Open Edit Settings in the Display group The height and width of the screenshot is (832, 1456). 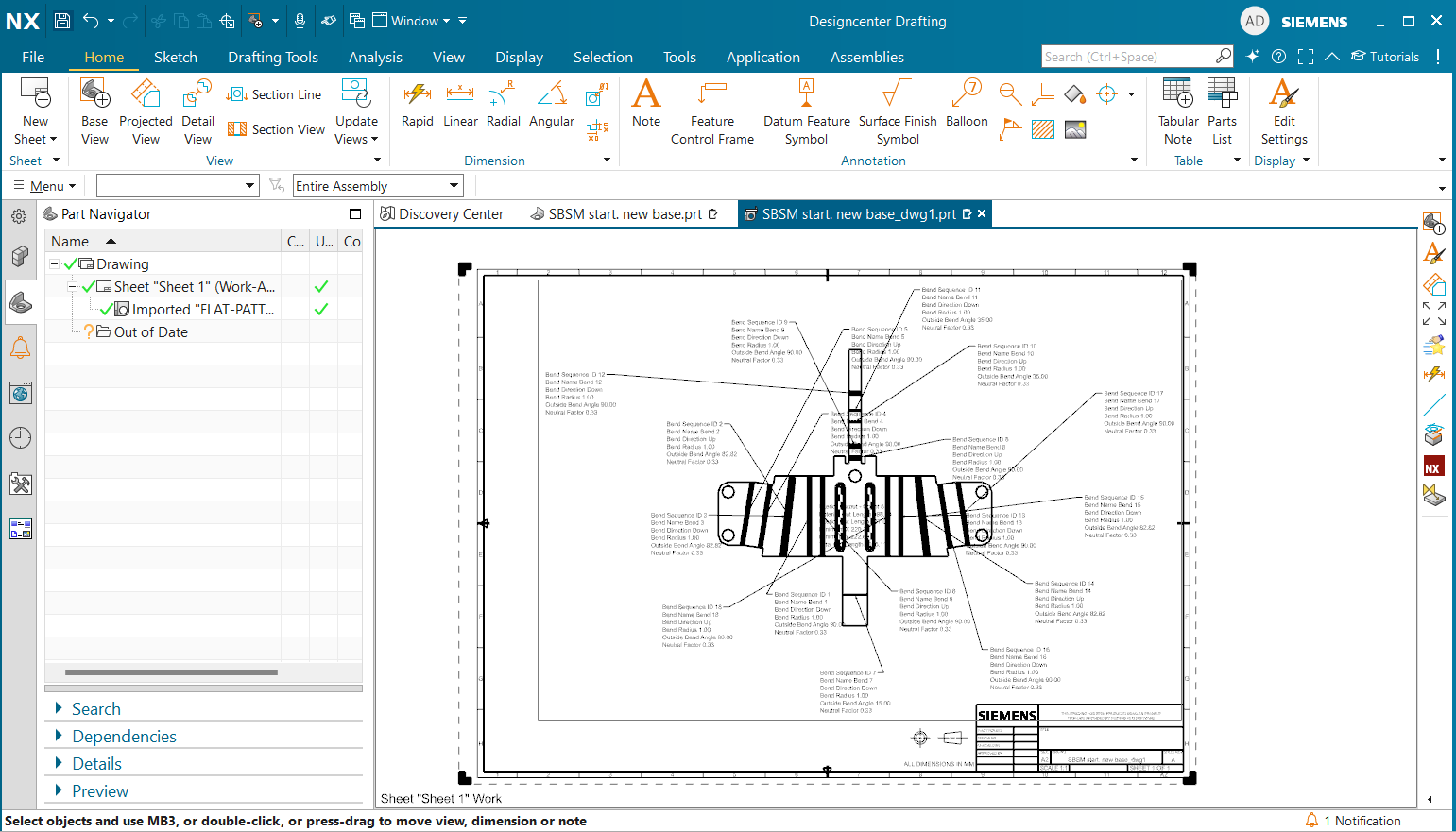click(1283, 110)
